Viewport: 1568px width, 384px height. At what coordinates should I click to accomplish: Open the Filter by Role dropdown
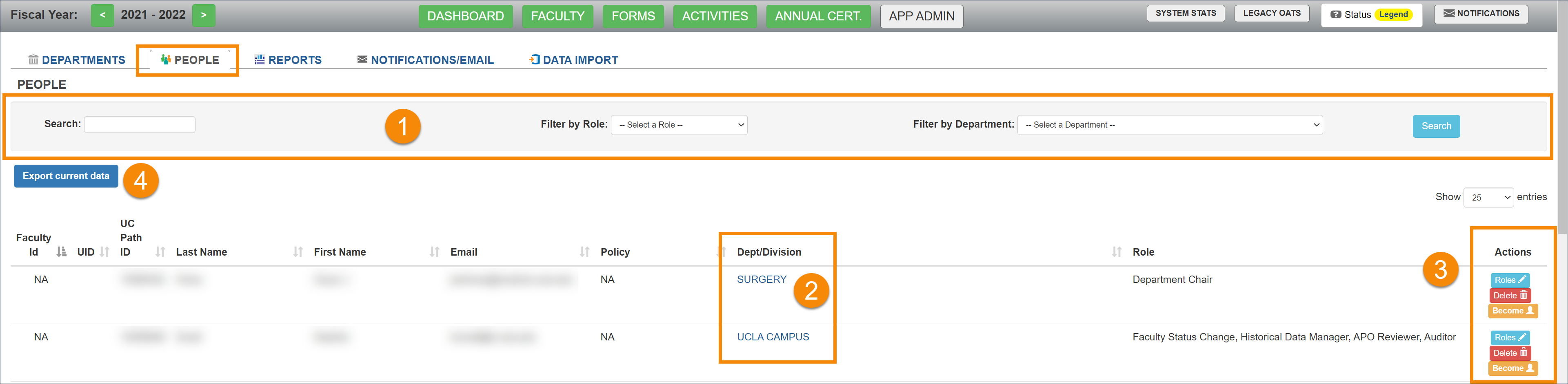click(679, 125)
